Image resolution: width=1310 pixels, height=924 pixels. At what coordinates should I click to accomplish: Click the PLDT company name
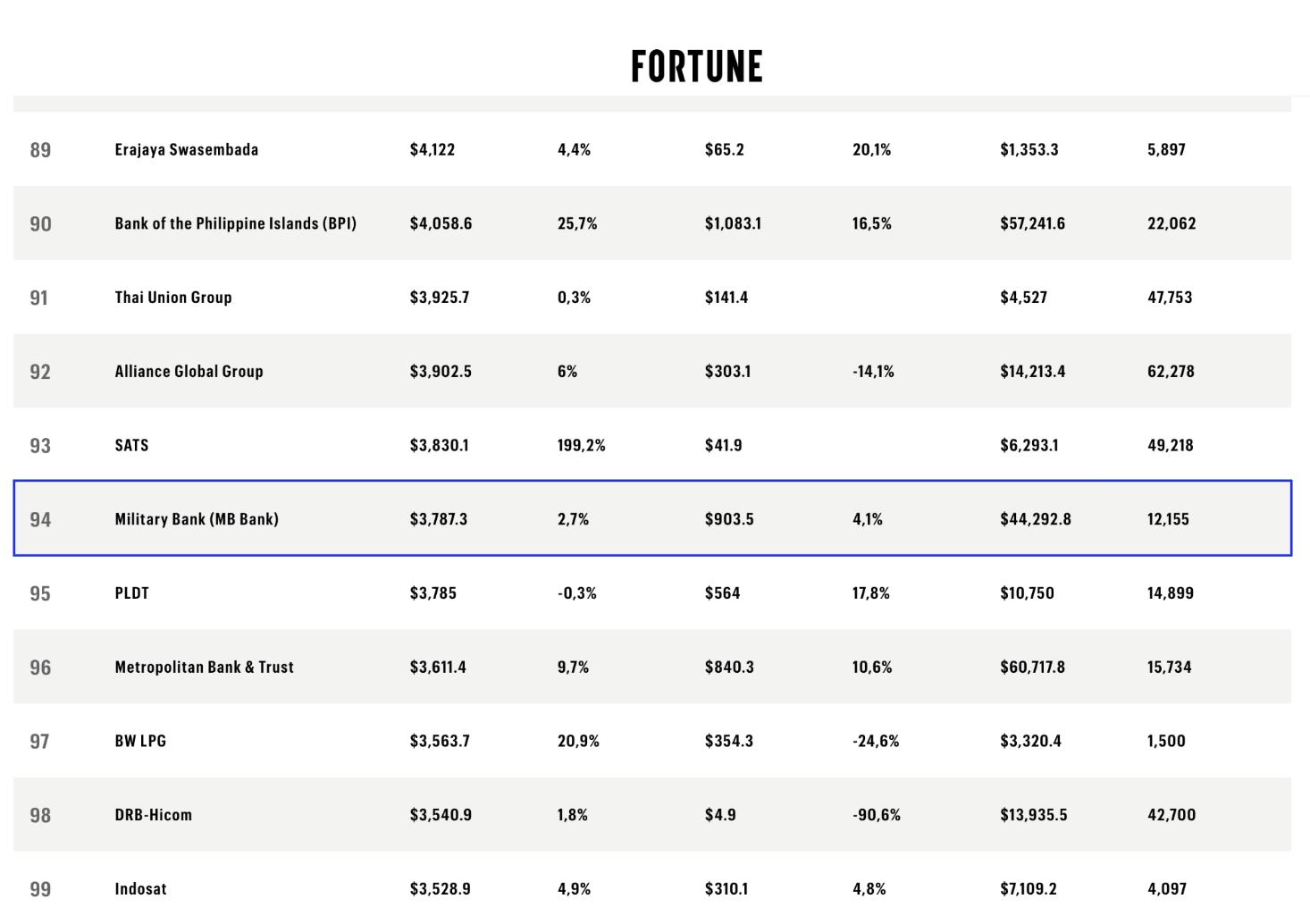click(131, 593)
